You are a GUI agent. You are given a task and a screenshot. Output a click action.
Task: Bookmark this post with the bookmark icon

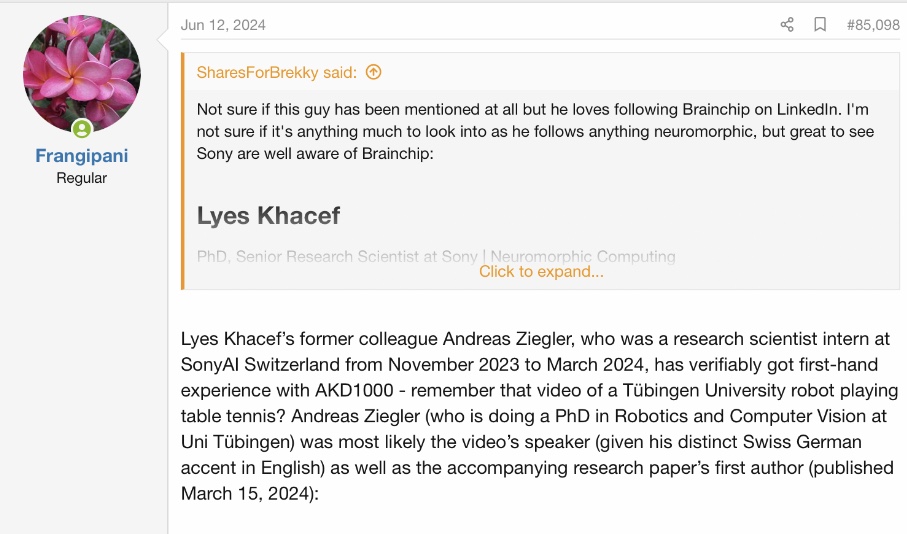click(x=820, y=25)
